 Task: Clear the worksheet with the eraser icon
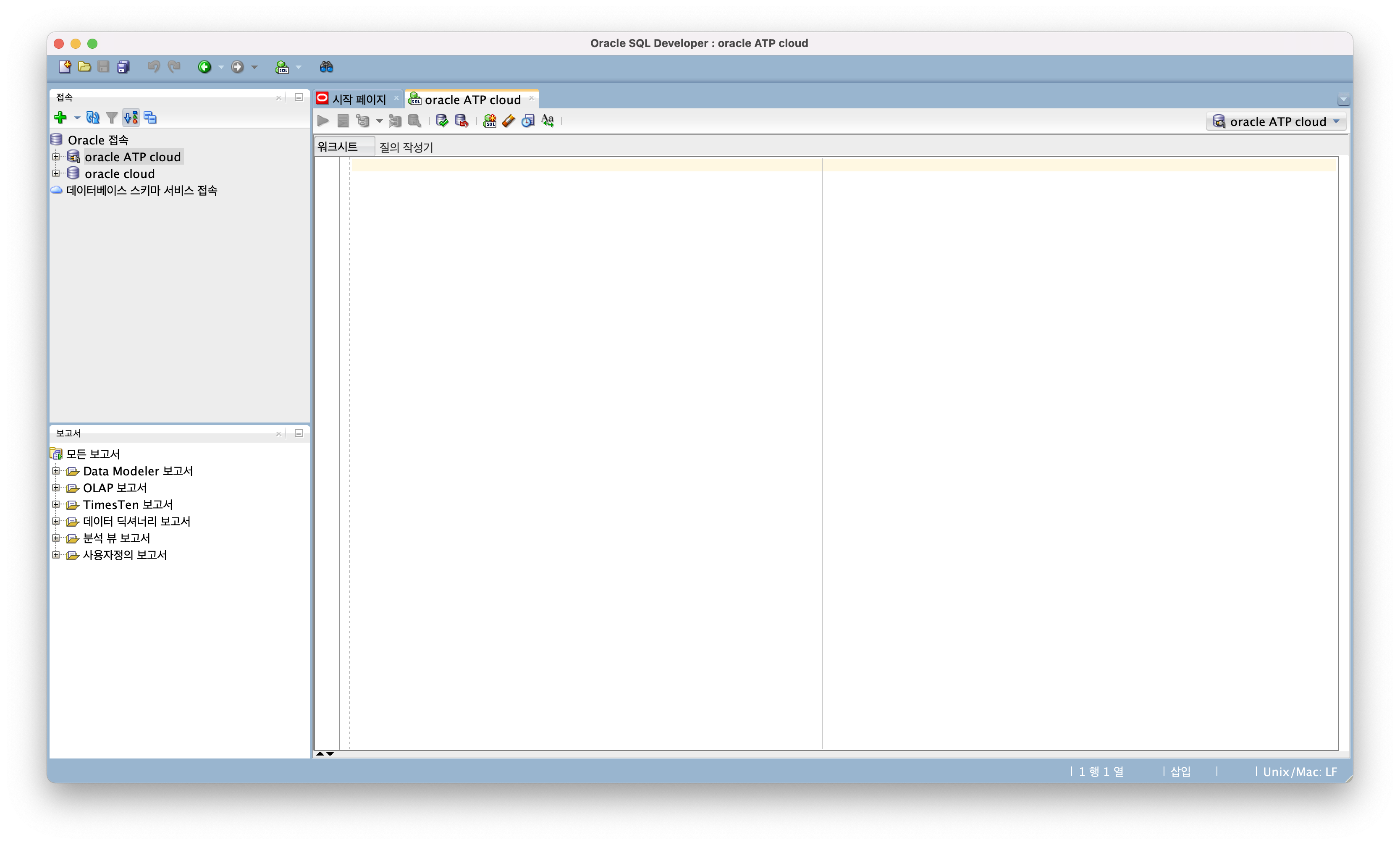509,121
